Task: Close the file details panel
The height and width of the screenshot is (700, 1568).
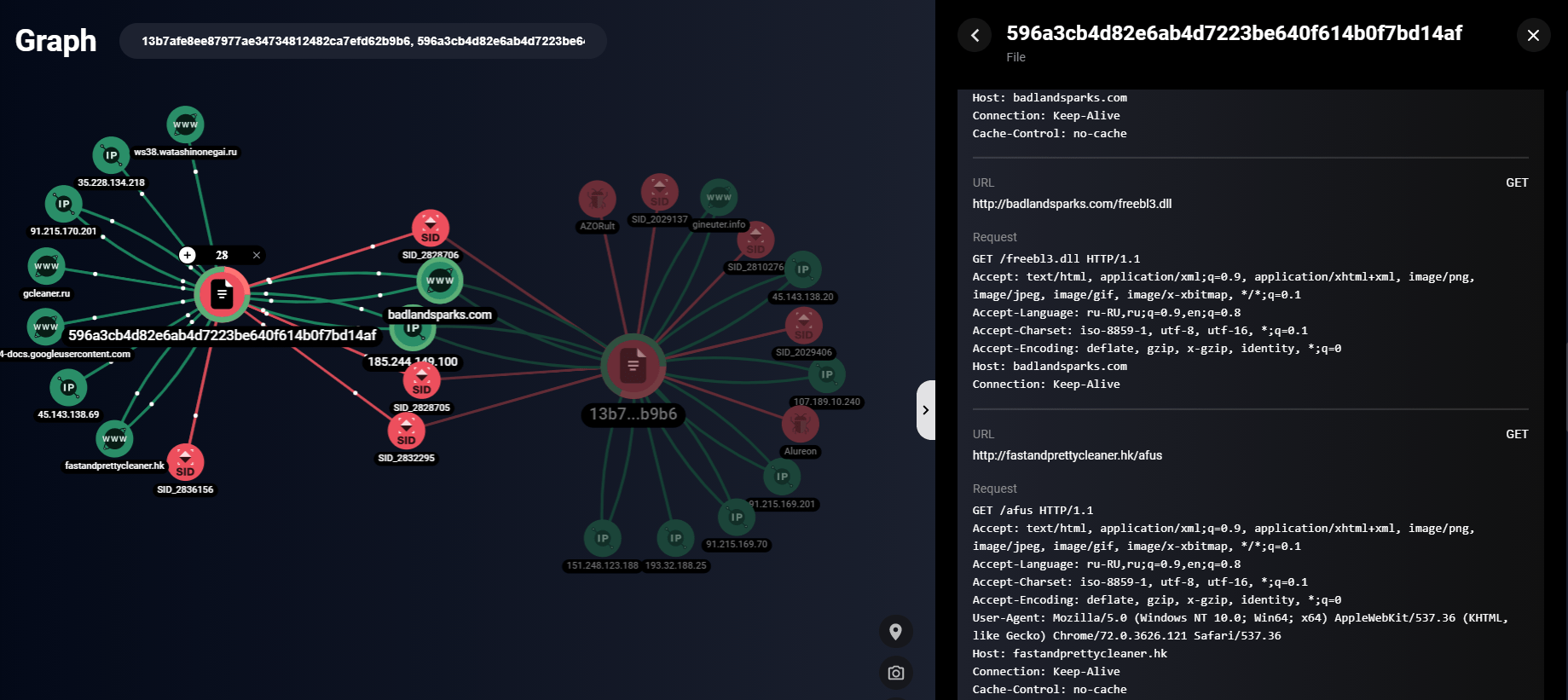Action: click(1533, 35)
